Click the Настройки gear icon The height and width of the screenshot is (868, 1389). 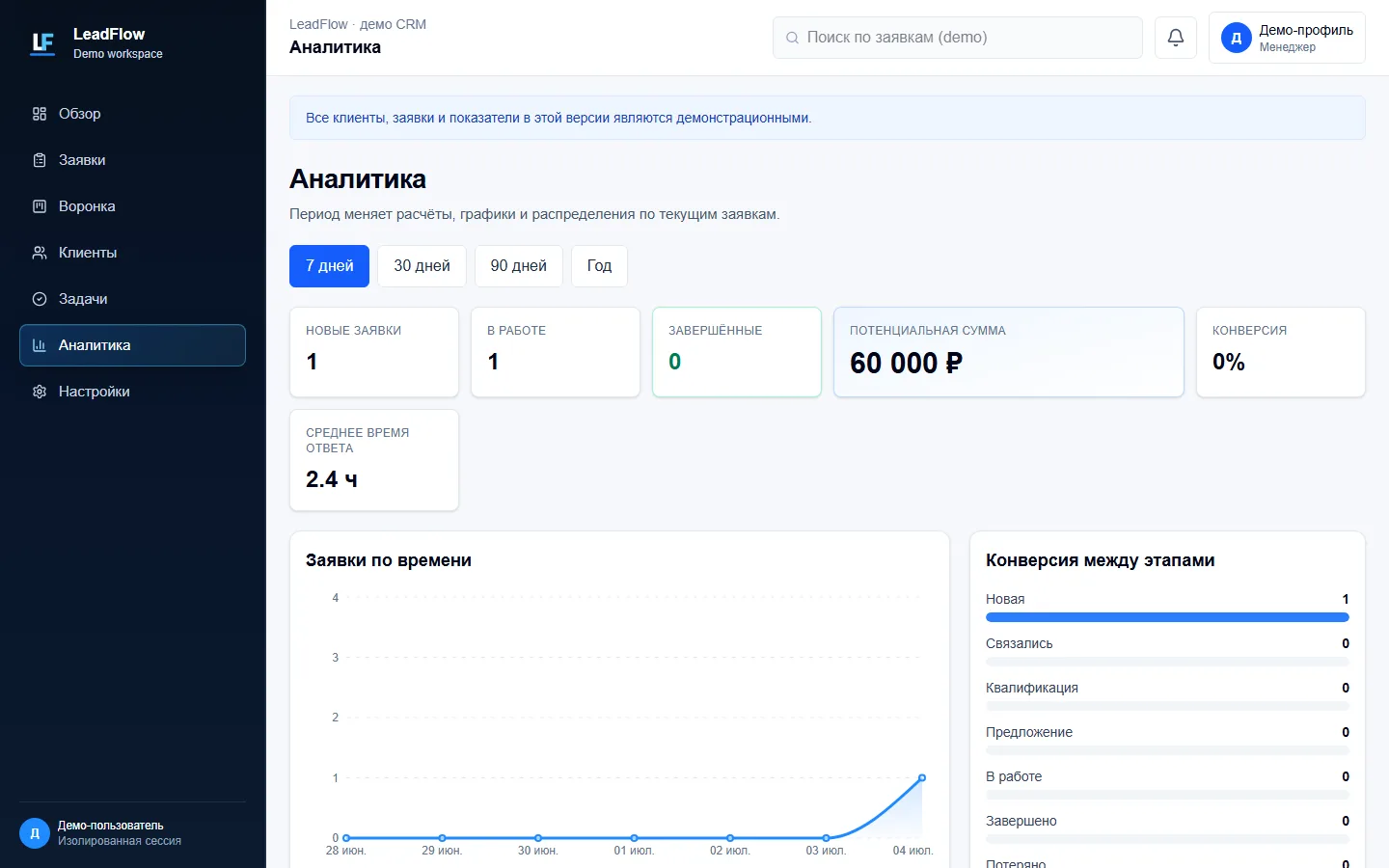[40, 392]
